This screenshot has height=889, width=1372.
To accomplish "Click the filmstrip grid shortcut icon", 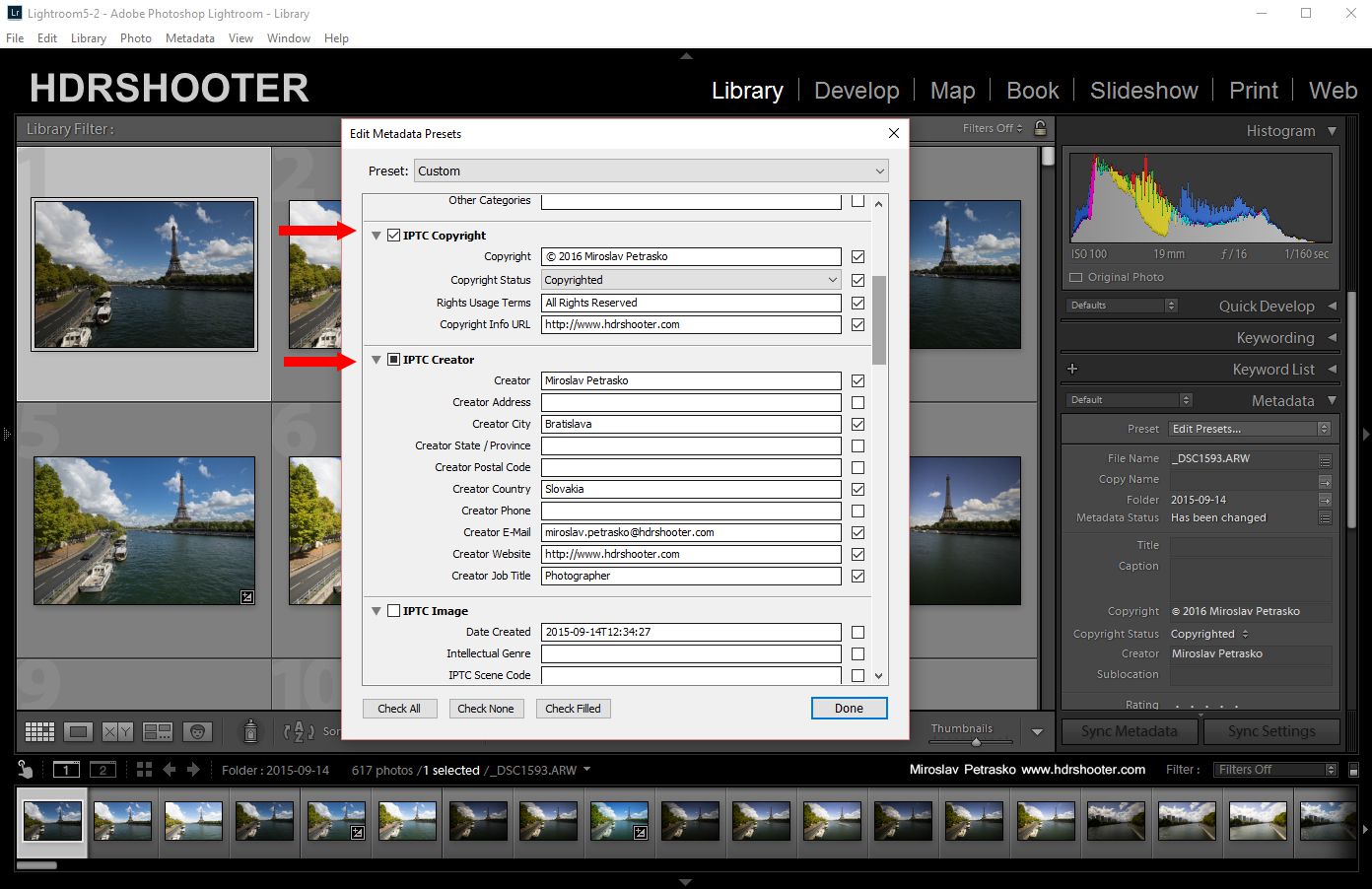I will (x=144, y=770).
